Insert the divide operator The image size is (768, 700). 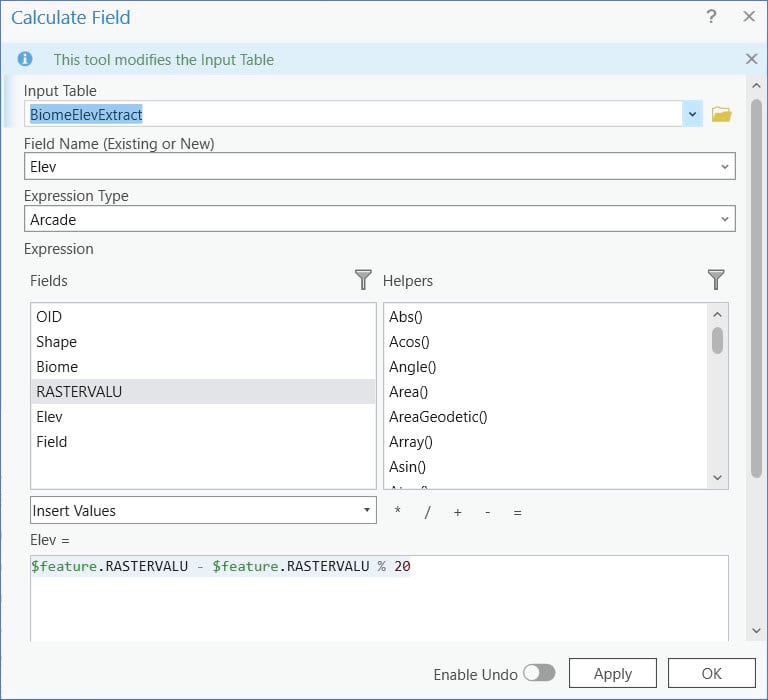427,512
